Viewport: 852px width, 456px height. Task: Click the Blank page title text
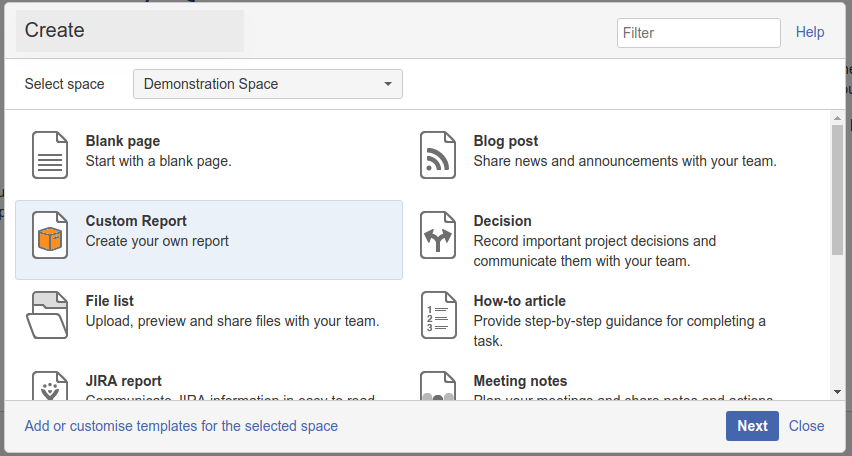(123, 141)
